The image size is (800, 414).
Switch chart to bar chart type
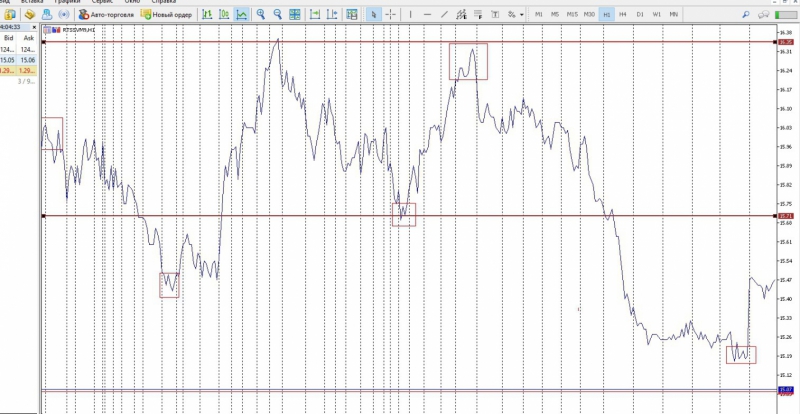(x=207, y=14)
